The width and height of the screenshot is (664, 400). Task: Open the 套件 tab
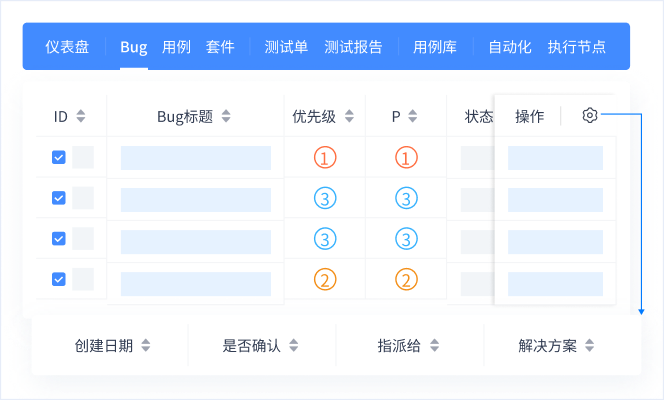(x=220, y=47)
